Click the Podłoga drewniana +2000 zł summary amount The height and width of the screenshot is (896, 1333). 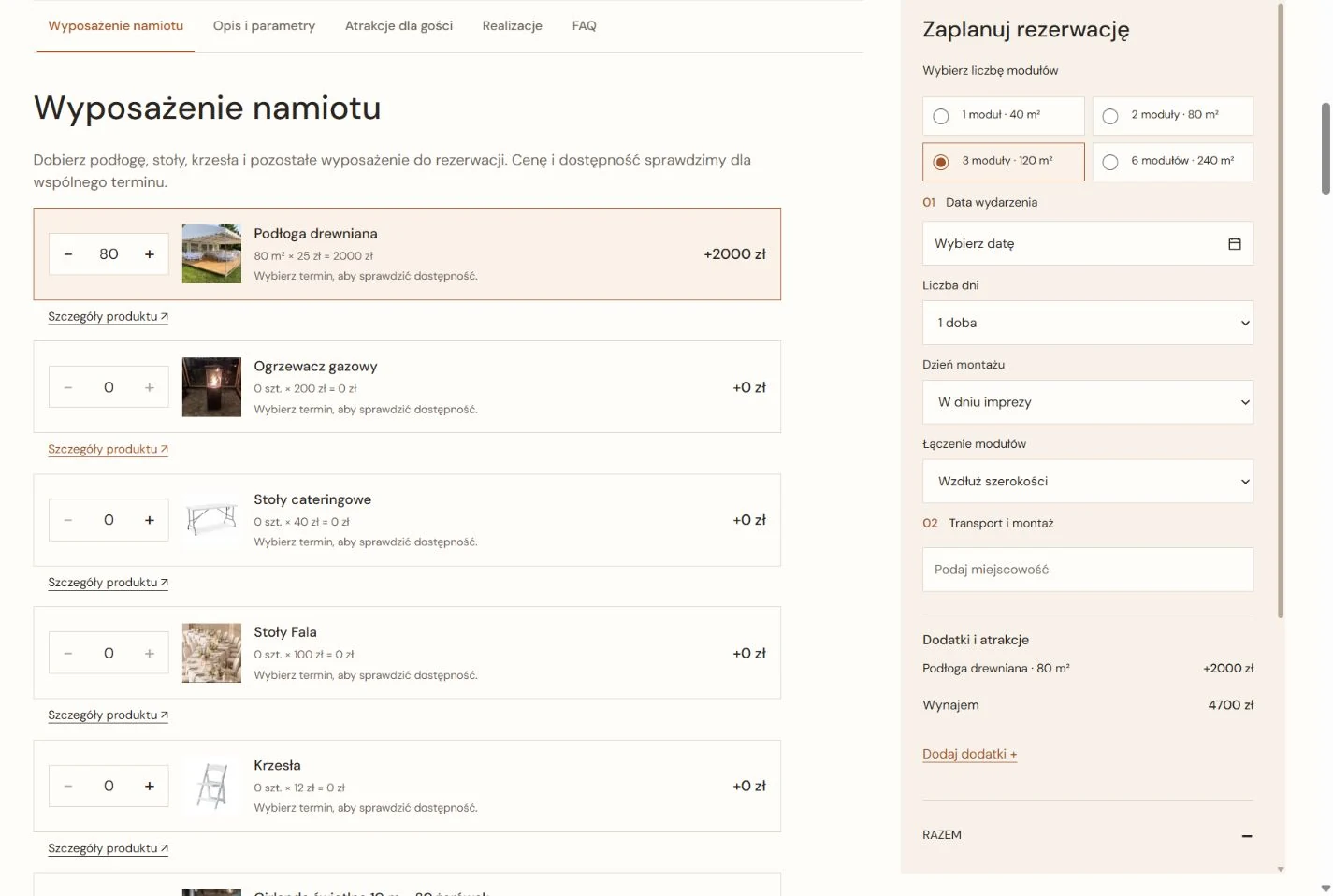[x=1228, y=669]
